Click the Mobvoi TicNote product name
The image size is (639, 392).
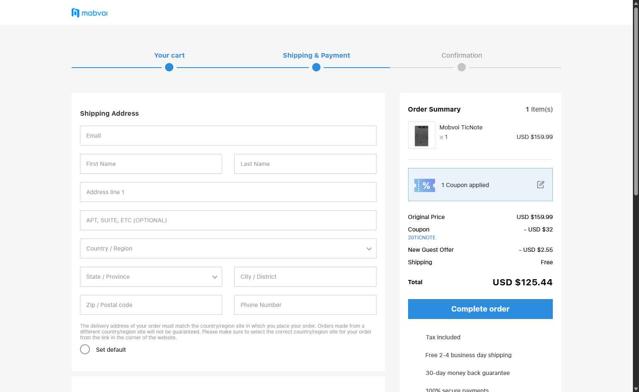[461, 127]
